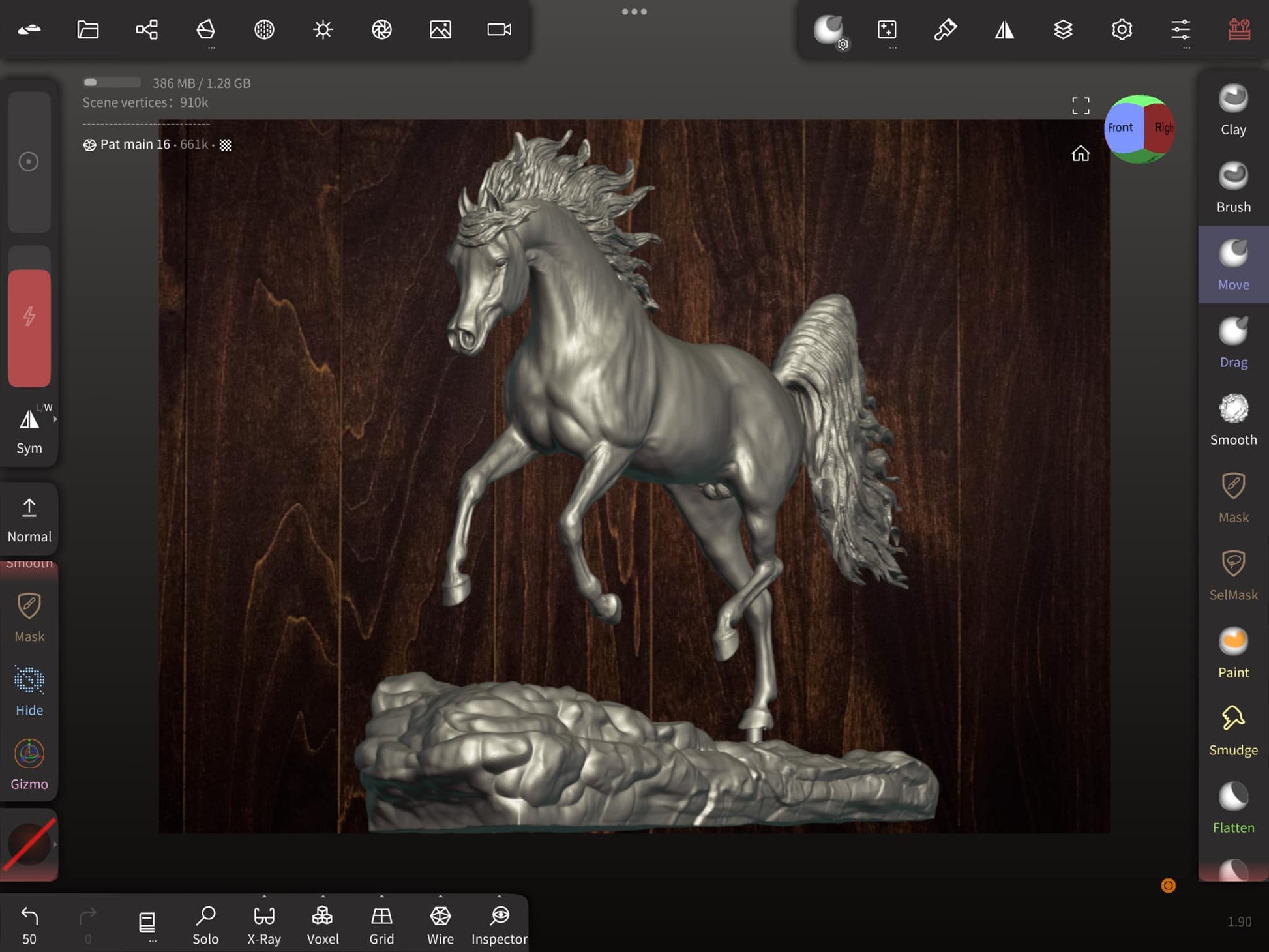Toggle the Grid display

pyautogui.click(x=381, y=925)
